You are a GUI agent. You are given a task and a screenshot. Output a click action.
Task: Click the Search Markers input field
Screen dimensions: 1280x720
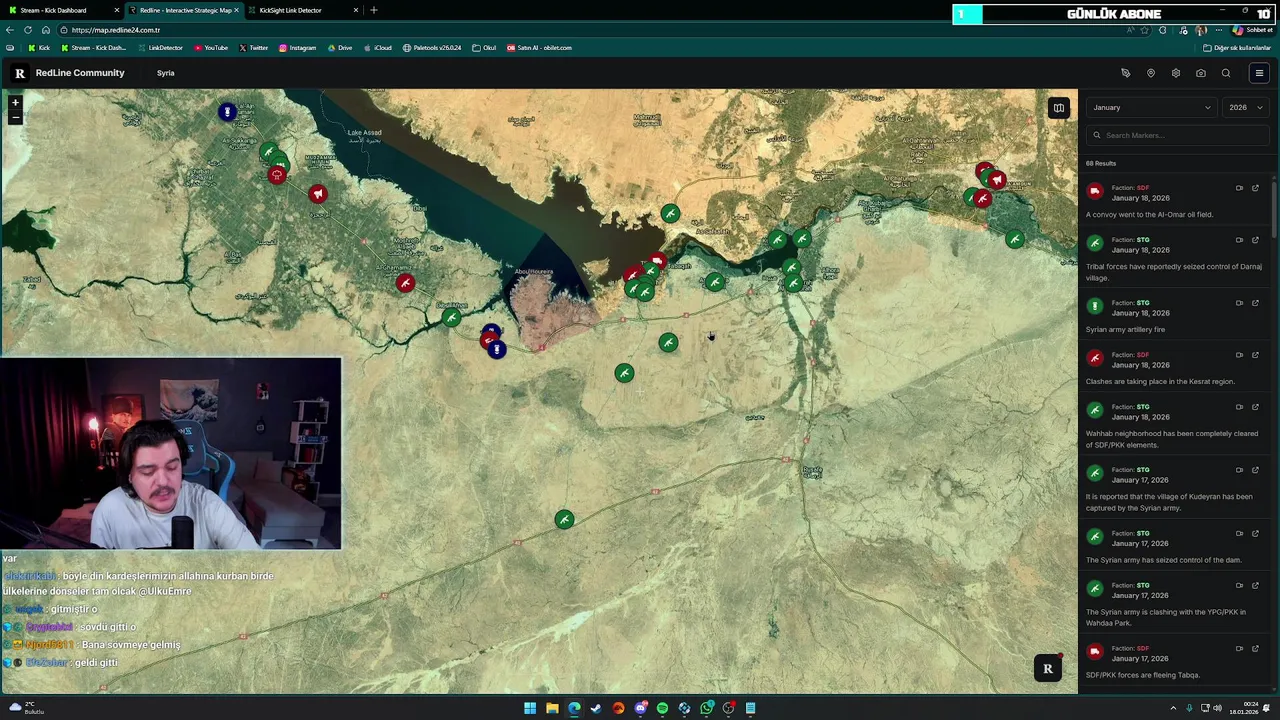tap(1177, 135)
